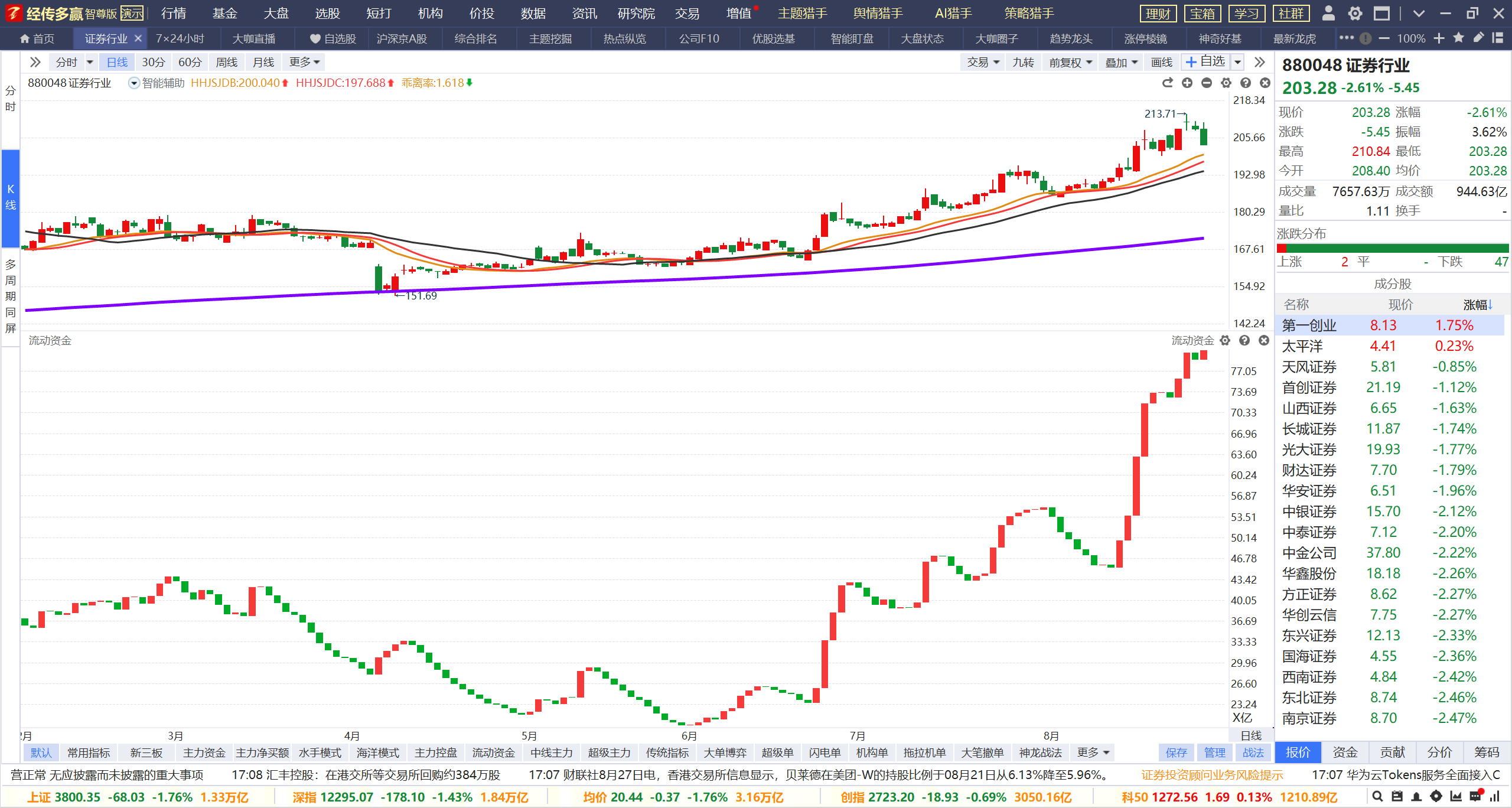
Task: Expand the 前复权 dropdown
Action: coord(1071,62)
